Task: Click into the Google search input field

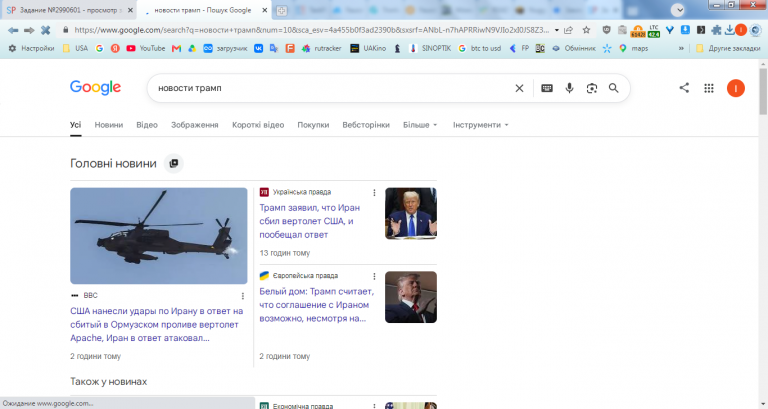Action: [x=331, y=88]
